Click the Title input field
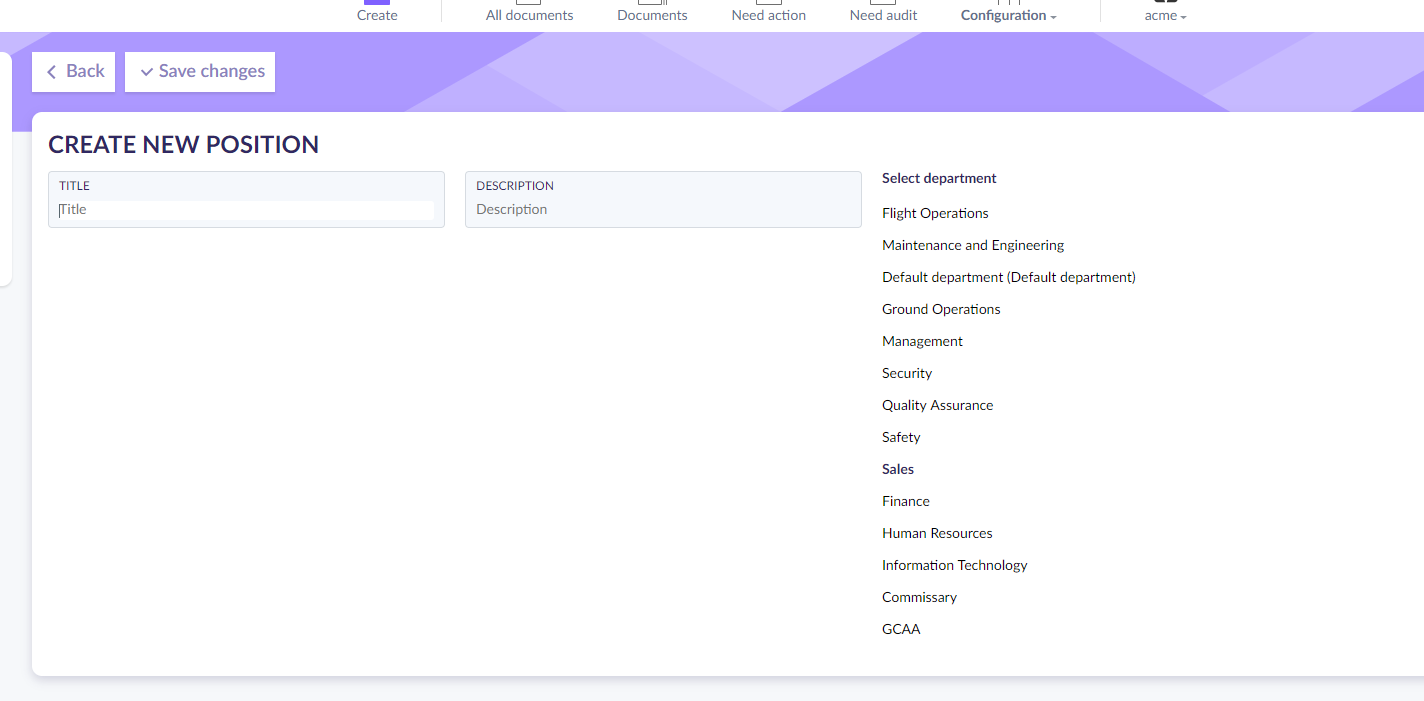This screenshot has width=1424, height=701. point(246,210)
